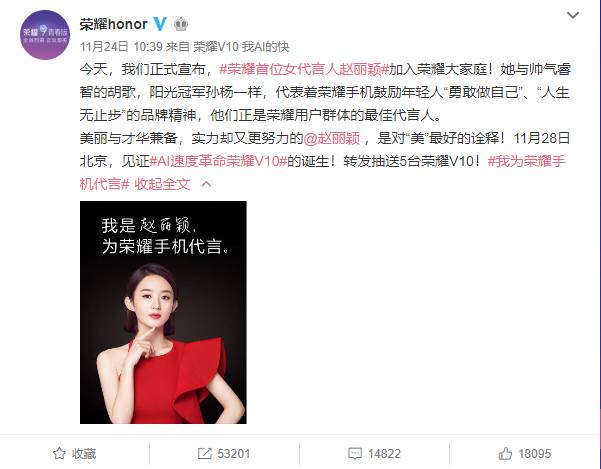Open 荣耀honor username link
This screenshot has width=601, height=469.
point(113,24)
